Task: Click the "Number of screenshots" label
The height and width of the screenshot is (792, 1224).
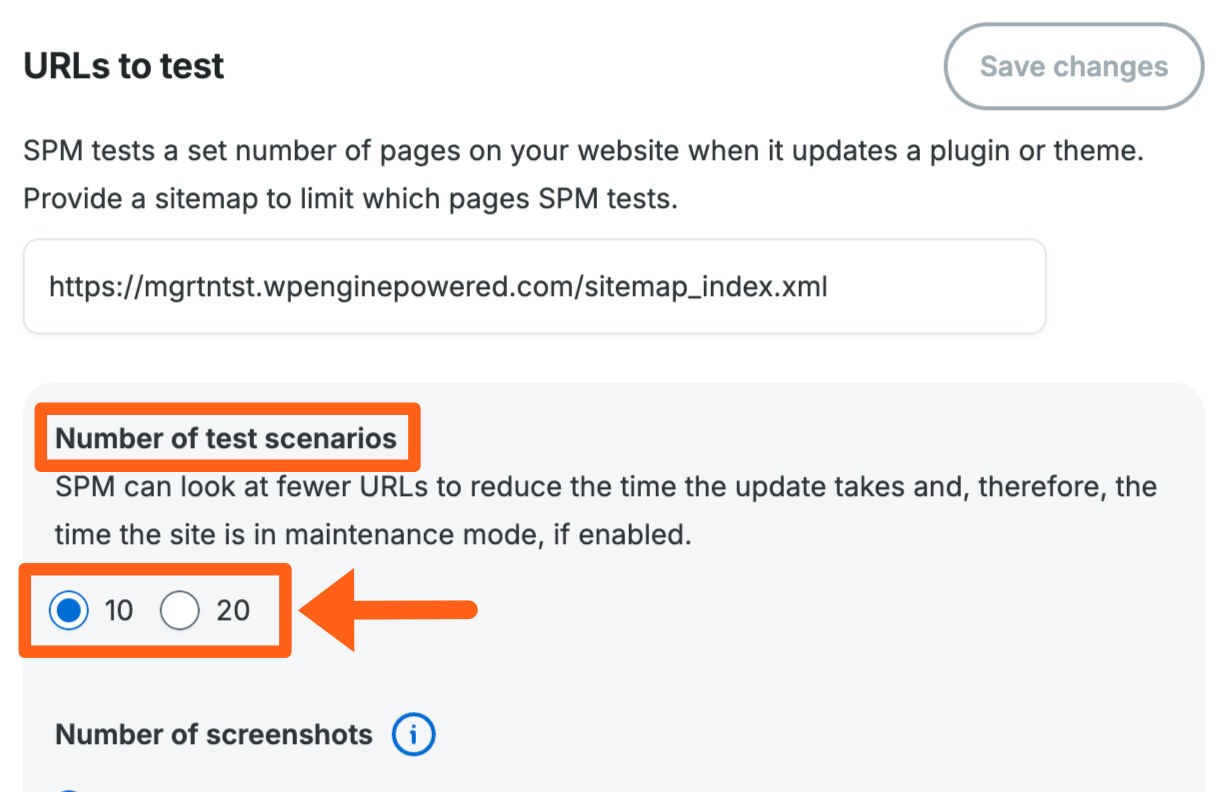Action: click(214, 735)
